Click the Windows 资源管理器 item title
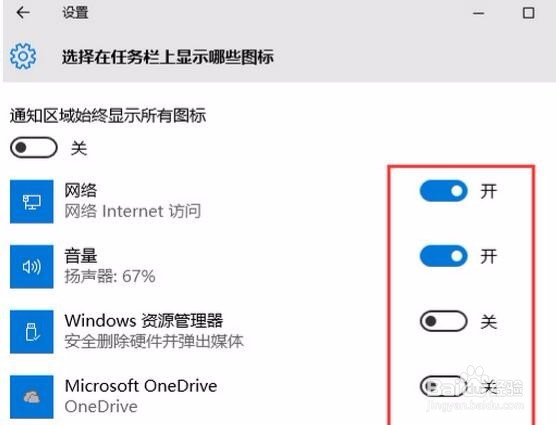556x425 pixels. (144, 320)
